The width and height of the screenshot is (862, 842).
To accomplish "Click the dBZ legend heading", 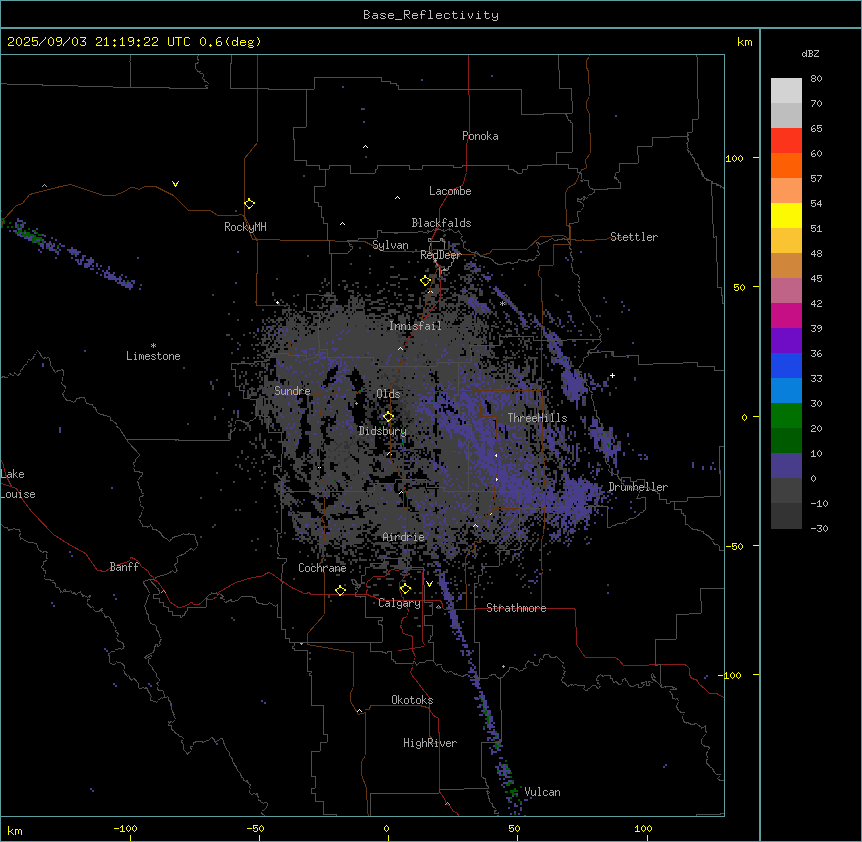I will tap(810, 53).
